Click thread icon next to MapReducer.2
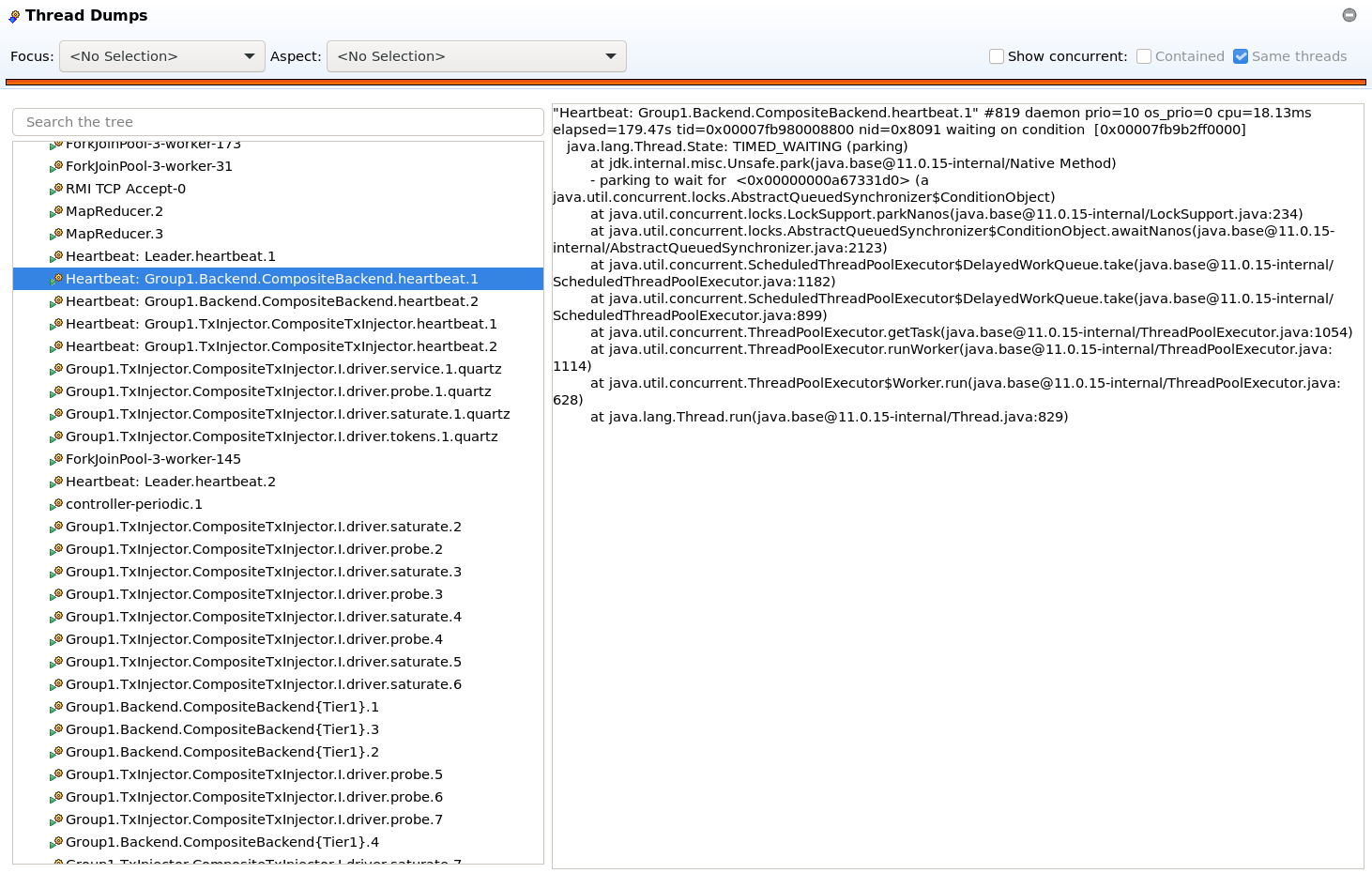Screen dimensions: 1372x873 (x=56, y=211)
